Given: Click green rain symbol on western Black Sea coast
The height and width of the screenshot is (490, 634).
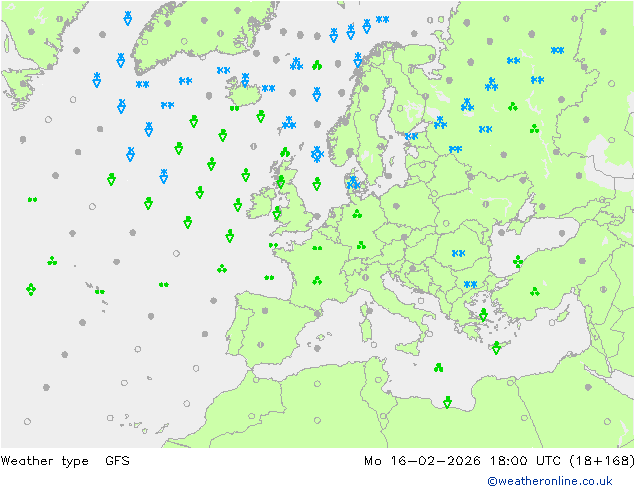Looking at the screenshot, I should [518, 262].
